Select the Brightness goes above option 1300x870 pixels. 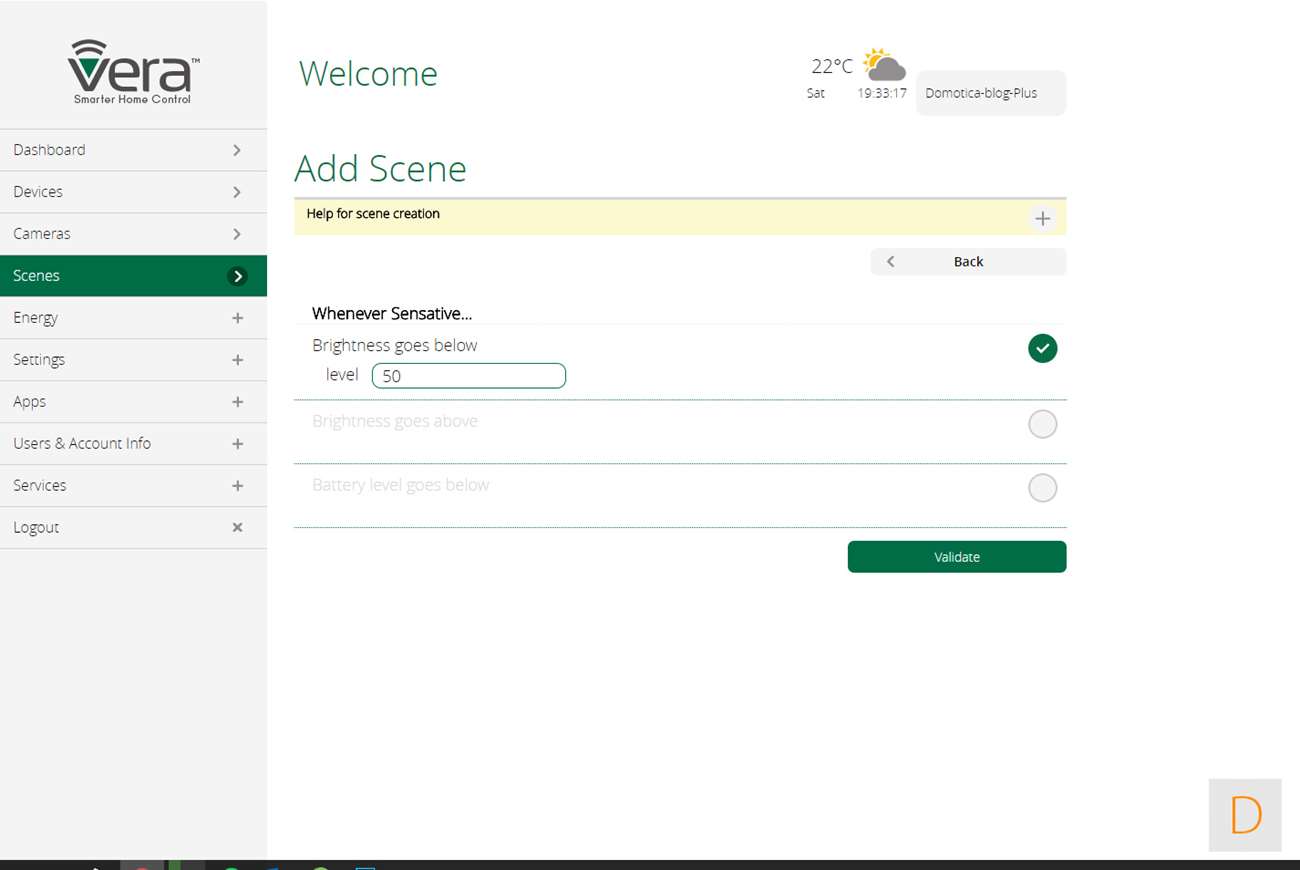[x=1042, y=424]
